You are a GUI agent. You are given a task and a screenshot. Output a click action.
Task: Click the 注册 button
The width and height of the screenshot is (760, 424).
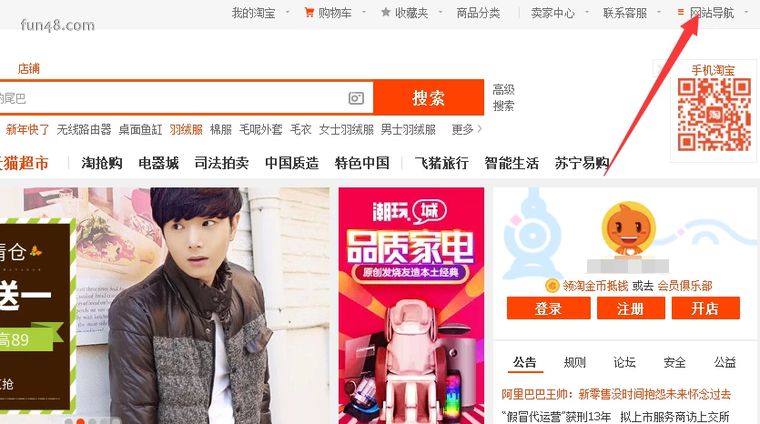click(x=631, y=308)
